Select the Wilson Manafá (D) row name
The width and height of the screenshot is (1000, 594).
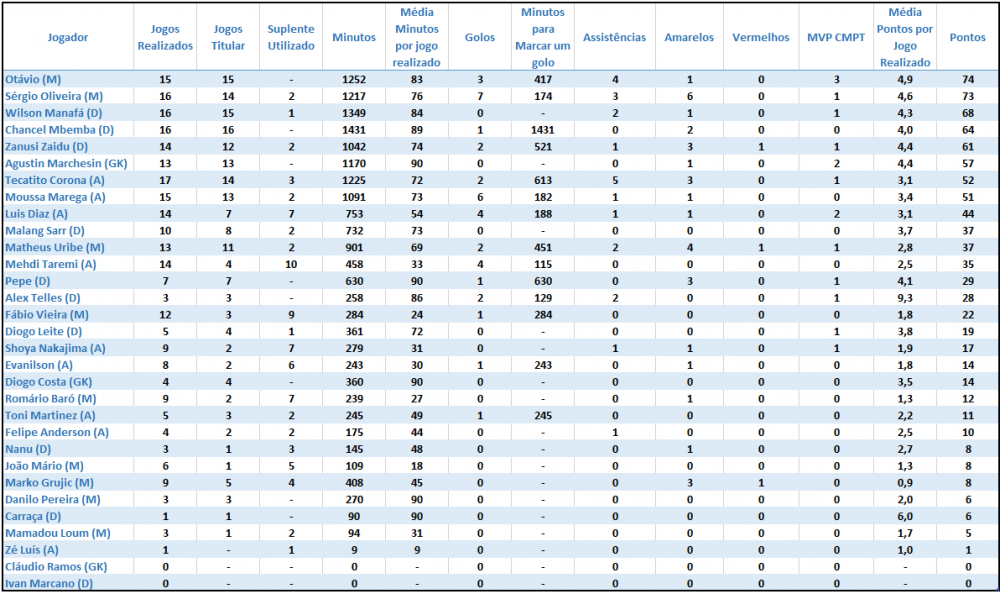click(x=54, y=113)
